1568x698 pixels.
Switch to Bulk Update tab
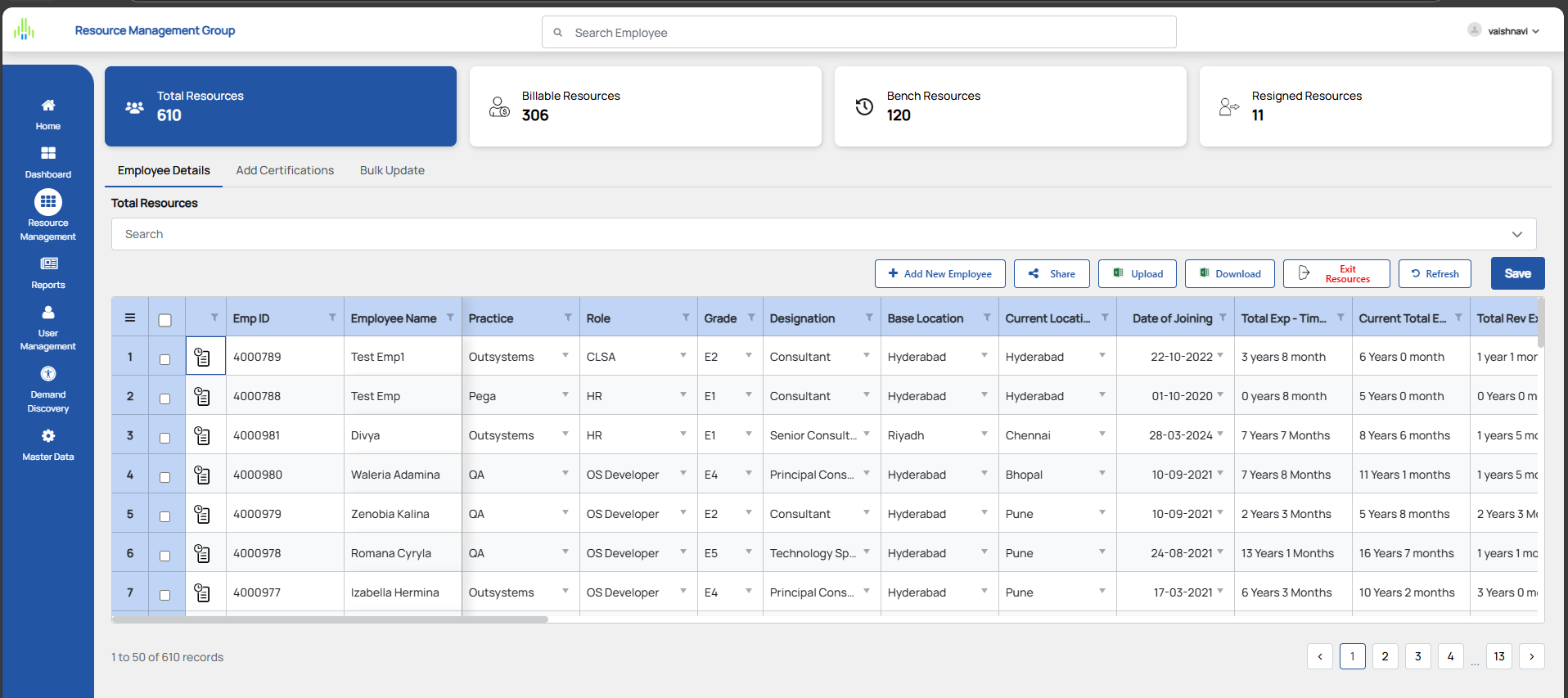(x=392, y=170)
